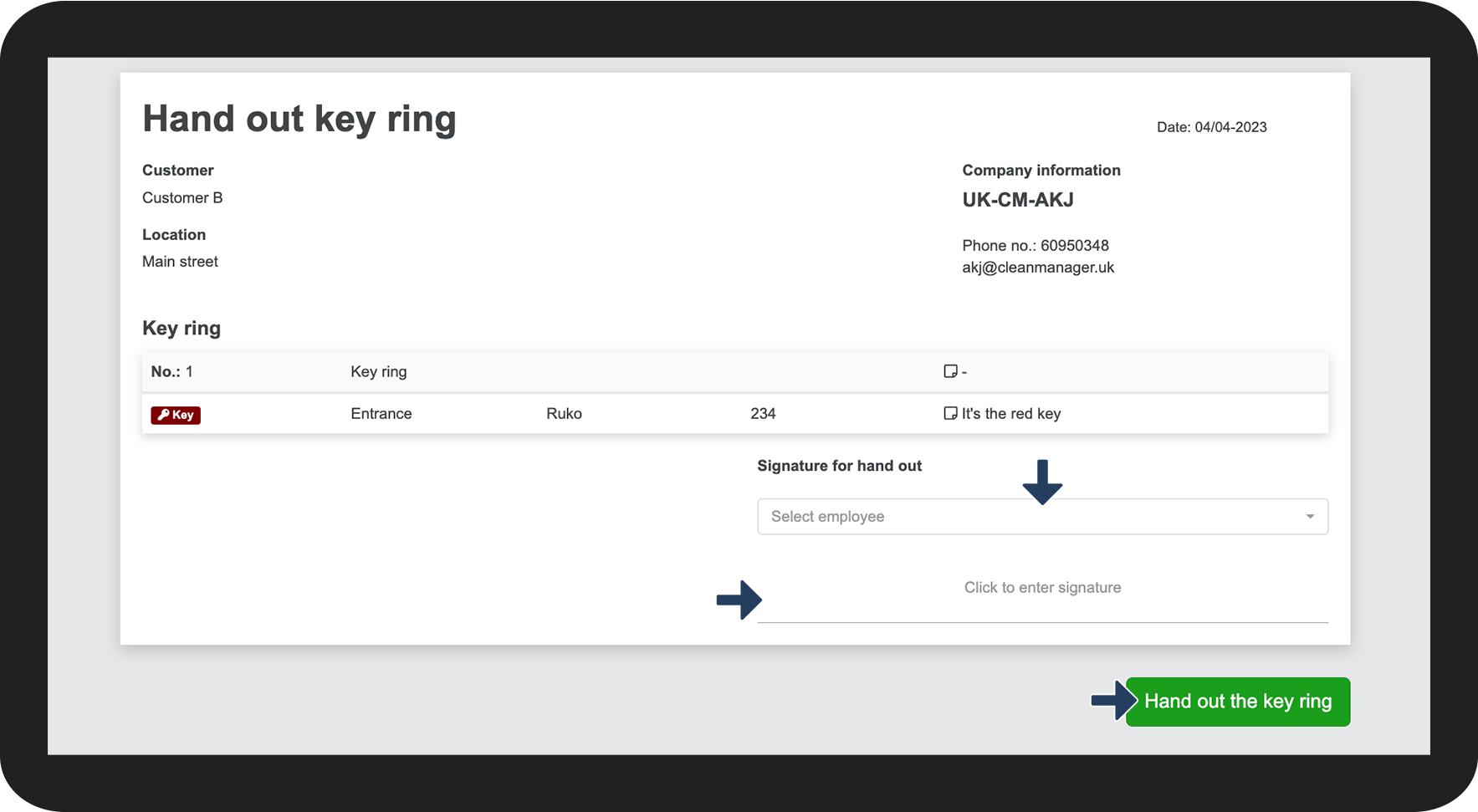This screenshot has height=812, width=1478.
Task: Click the phone number 60950348
Action: coord(1074,246)
